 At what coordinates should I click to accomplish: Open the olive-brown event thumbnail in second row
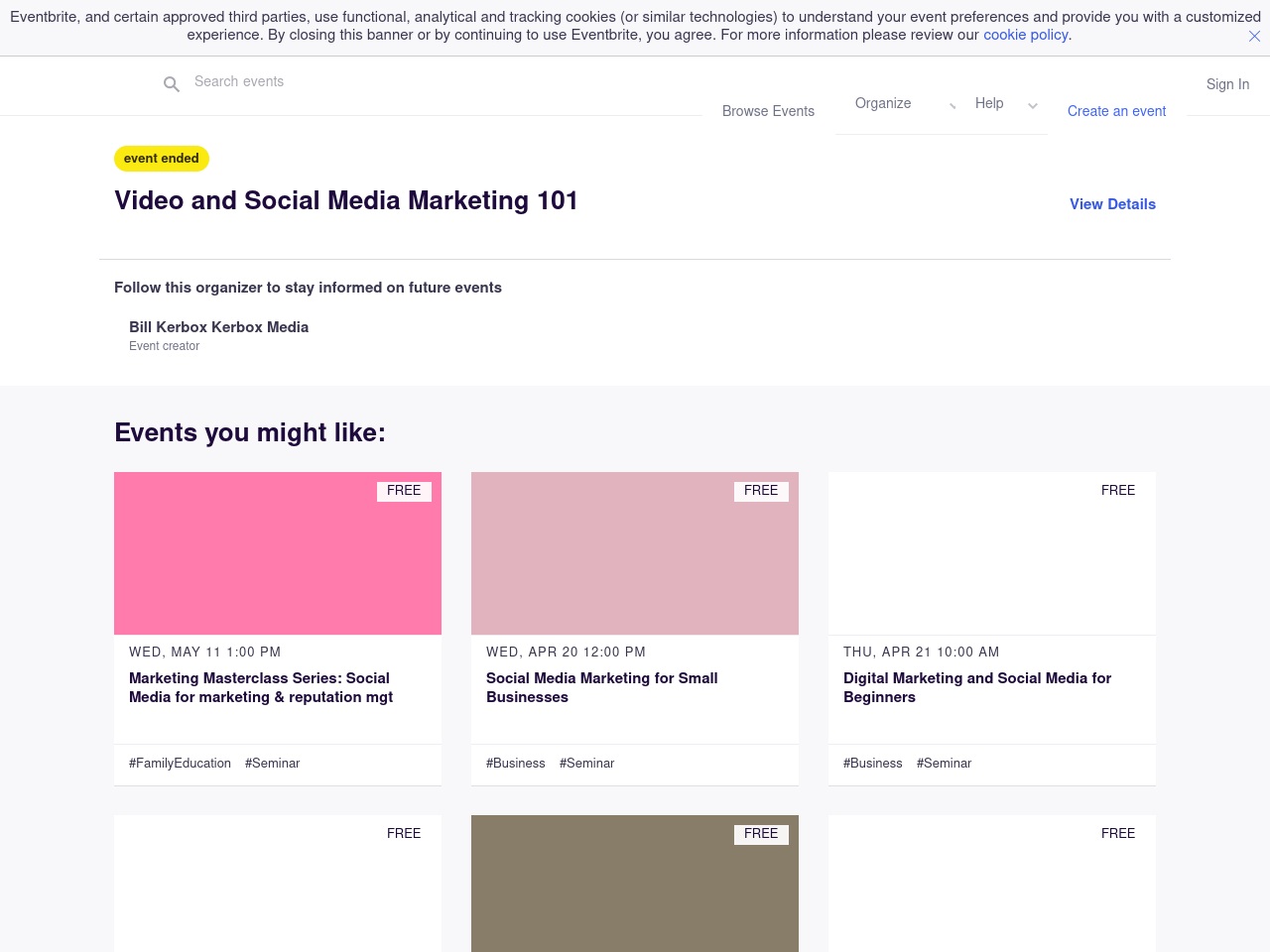(635, 884)
